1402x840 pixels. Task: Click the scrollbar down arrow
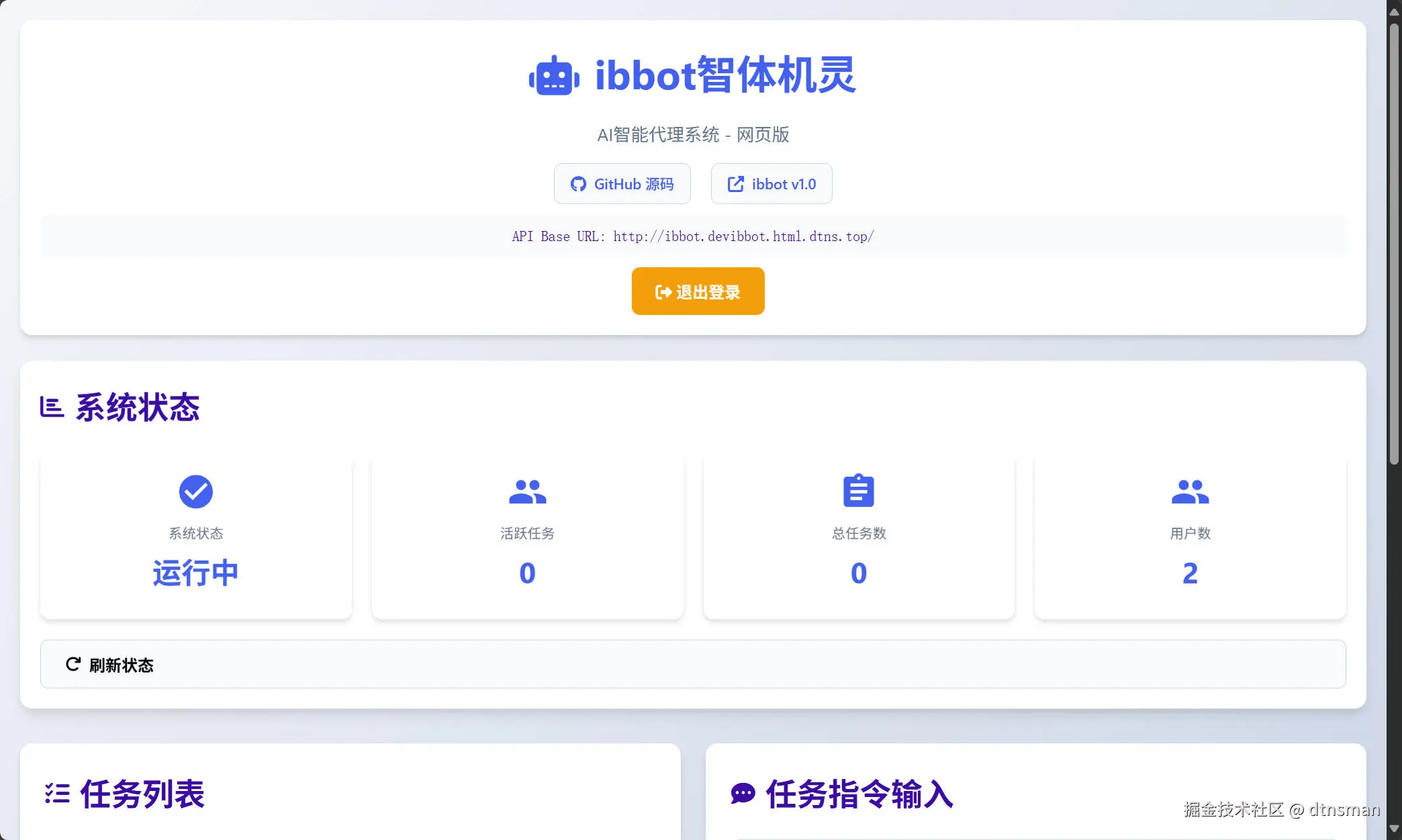(1394, 829)
